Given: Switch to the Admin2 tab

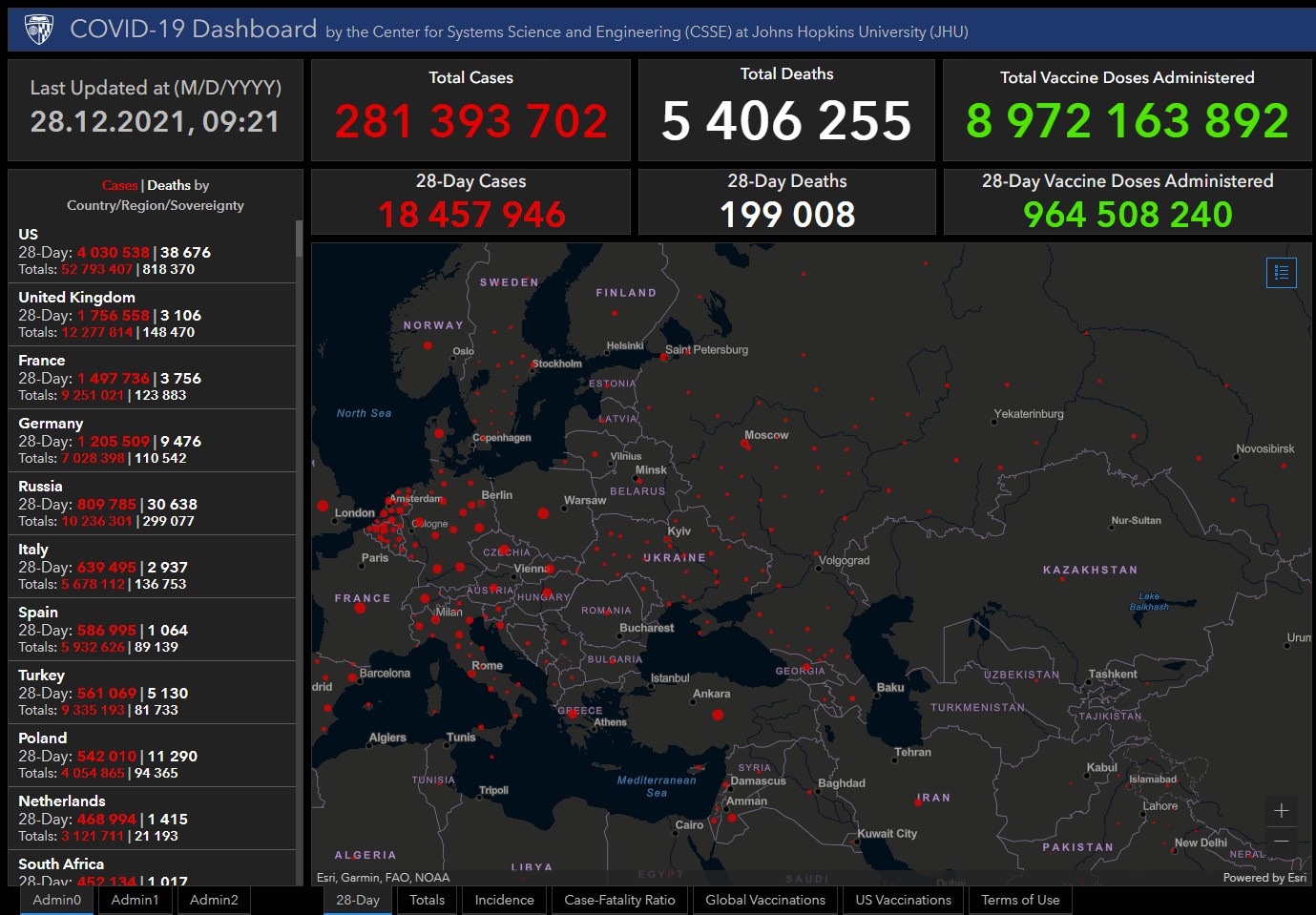Looking at the screenshot, I should pos(214,900).
